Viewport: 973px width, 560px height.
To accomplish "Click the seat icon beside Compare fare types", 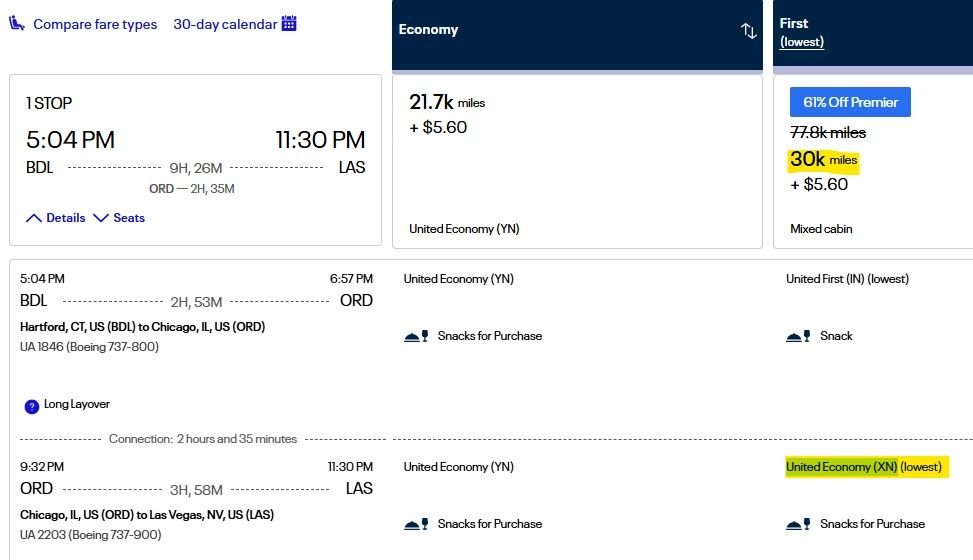I will tap(17, 24).
